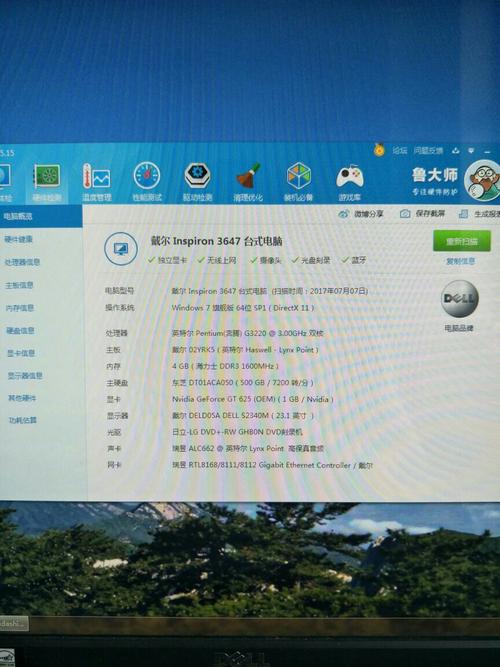Minimize the 鲁大师 window
The height and width of the screenshot is (667, 500).
tap(487, 151)
